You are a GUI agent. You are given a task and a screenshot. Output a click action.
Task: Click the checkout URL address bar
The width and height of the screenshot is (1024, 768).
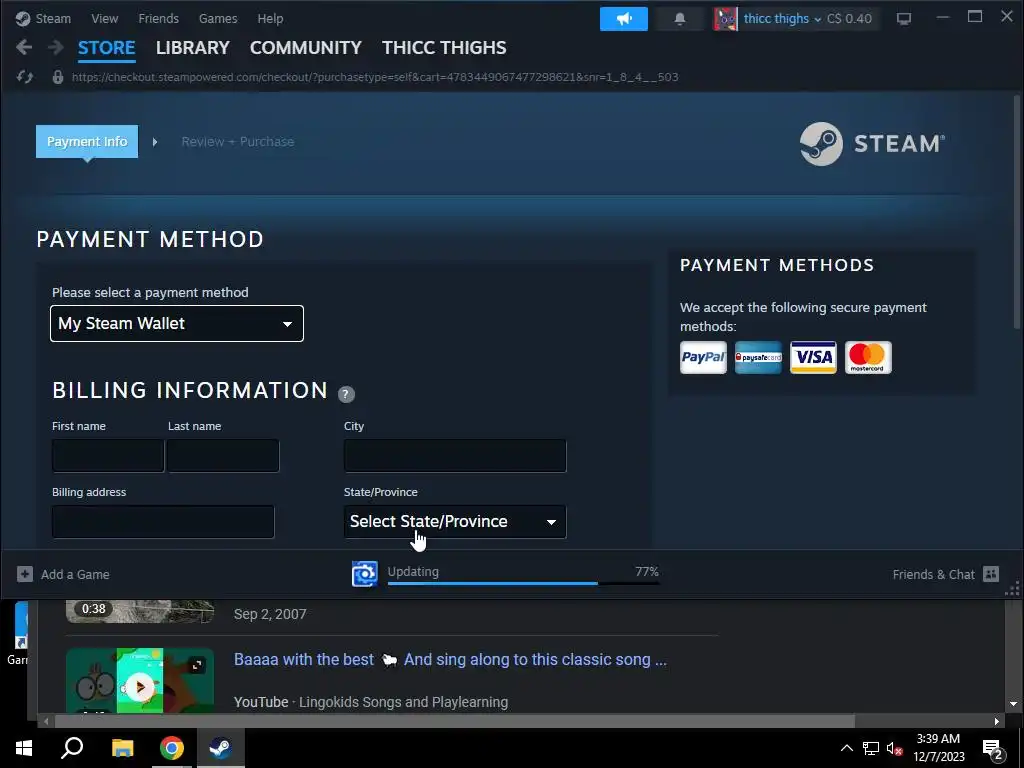(375, 77)
